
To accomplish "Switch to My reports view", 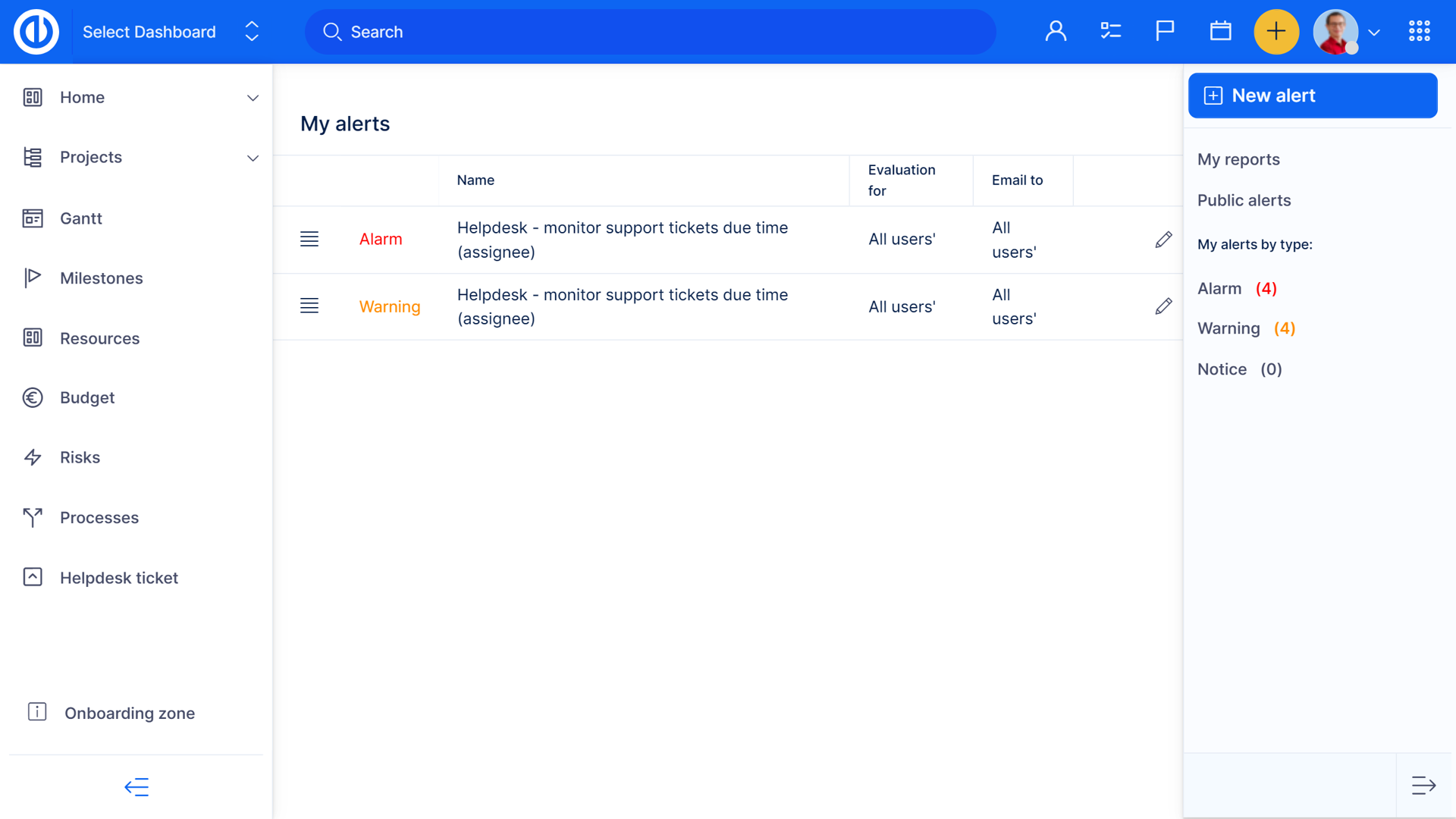I will click(1238, 159).
